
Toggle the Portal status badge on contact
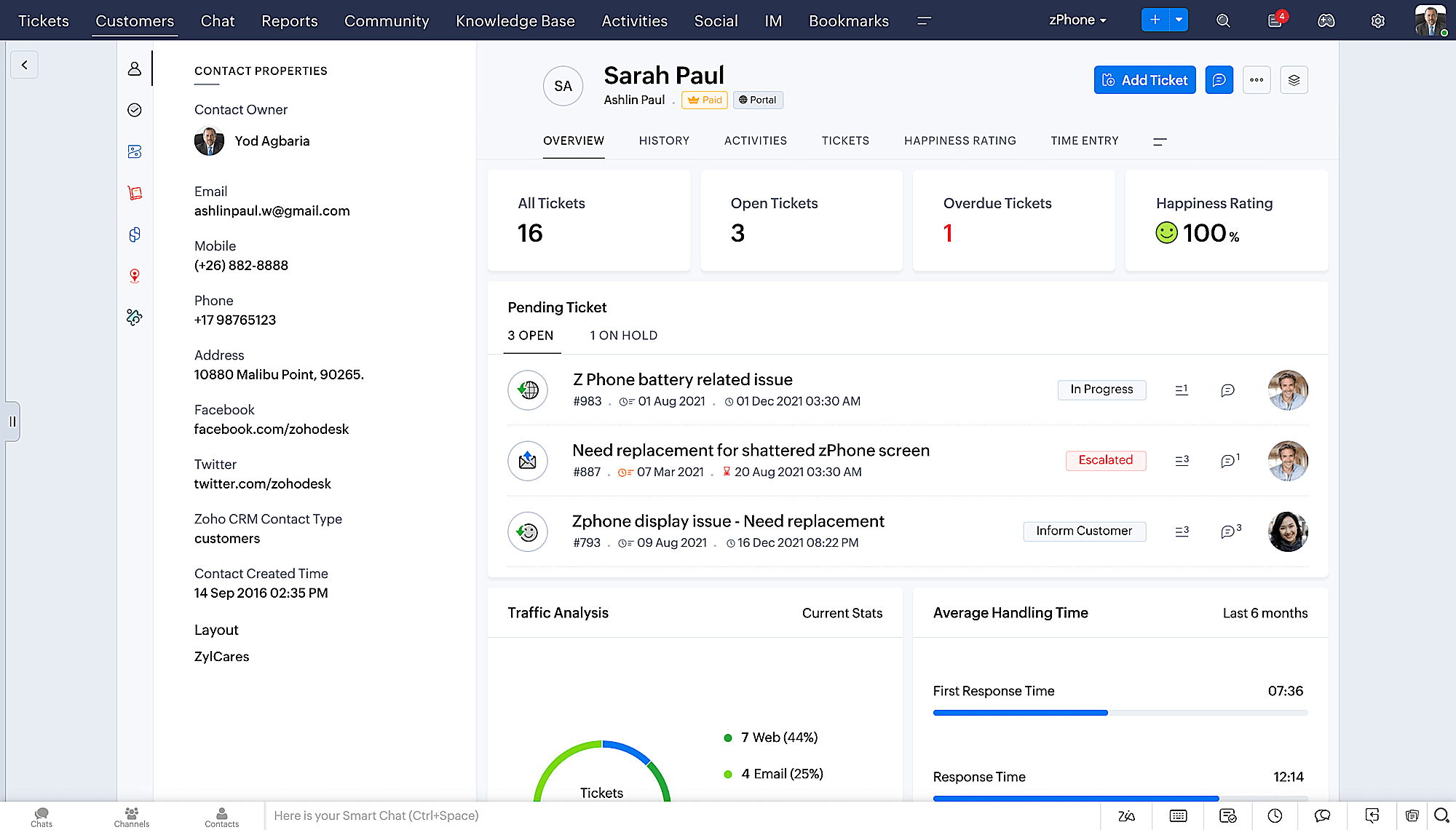[756, 99]
